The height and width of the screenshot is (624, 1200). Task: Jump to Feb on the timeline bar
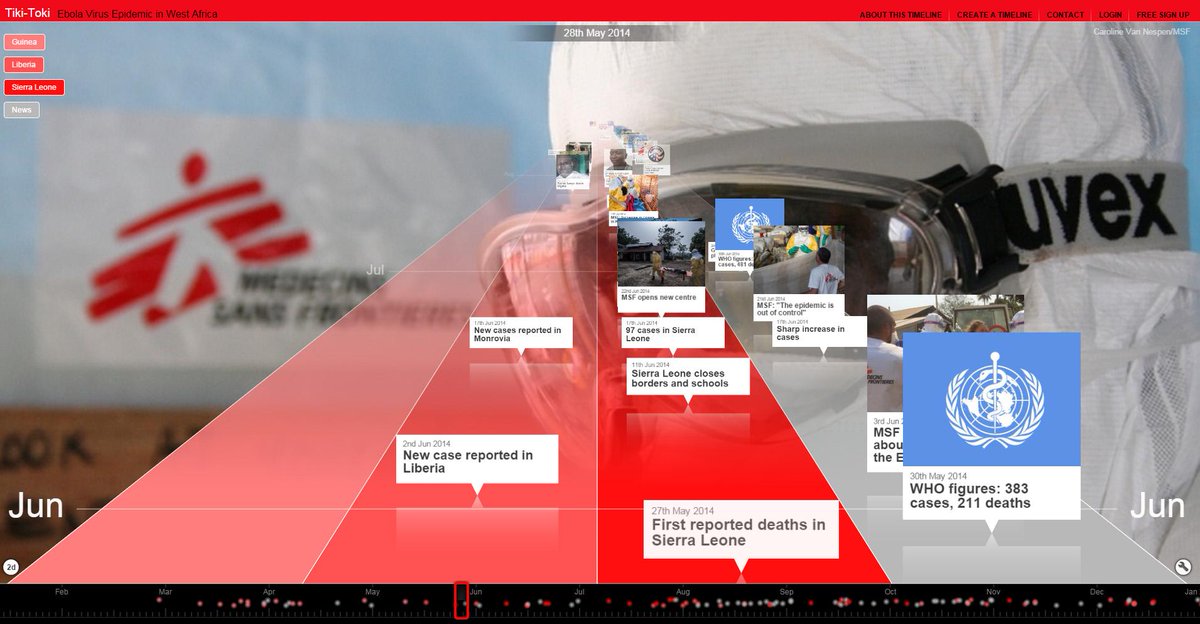click(61, 592)
